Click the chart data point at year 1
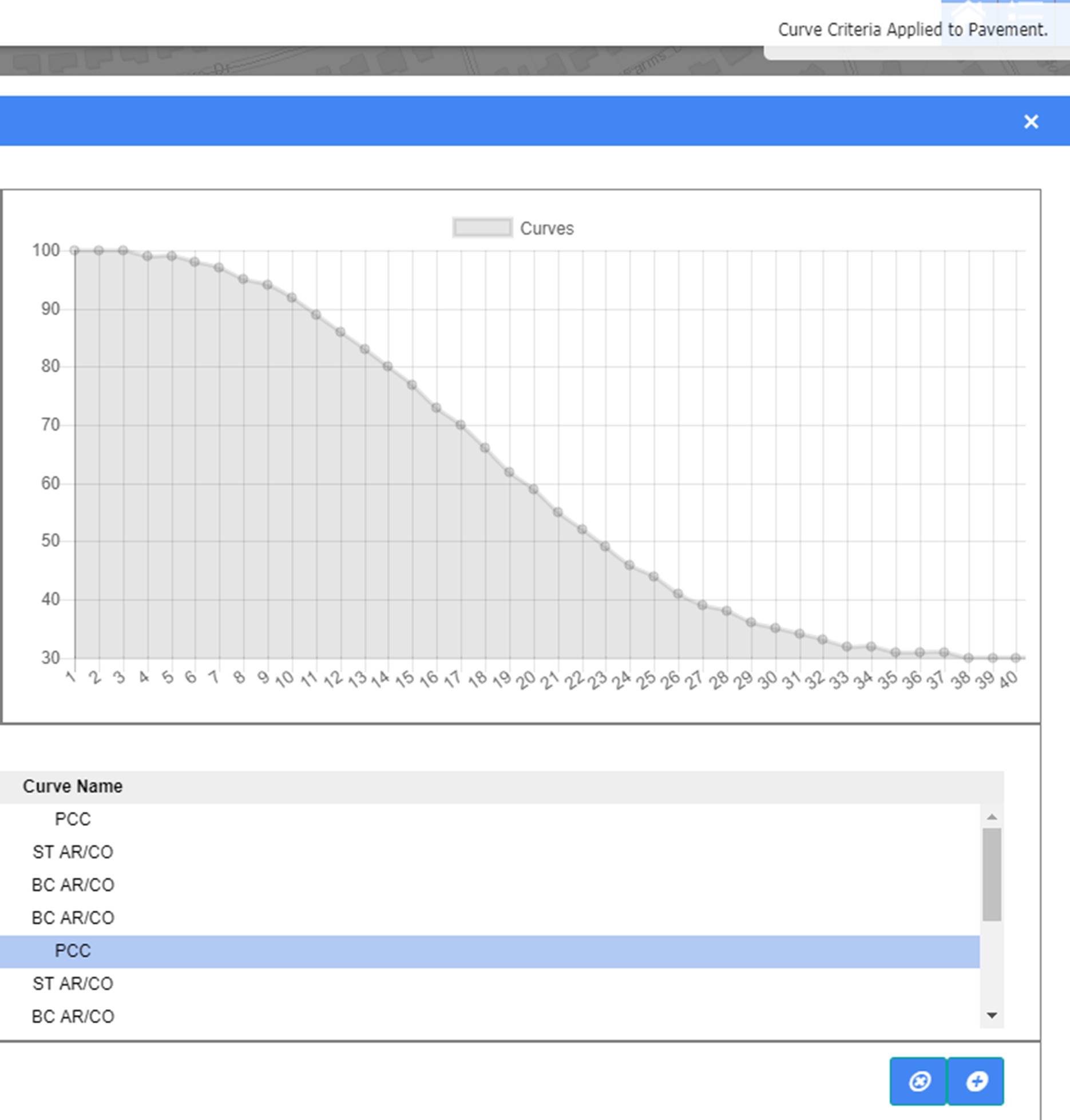The width and height of the screenshot is (1070, 1120). point(74,250)
